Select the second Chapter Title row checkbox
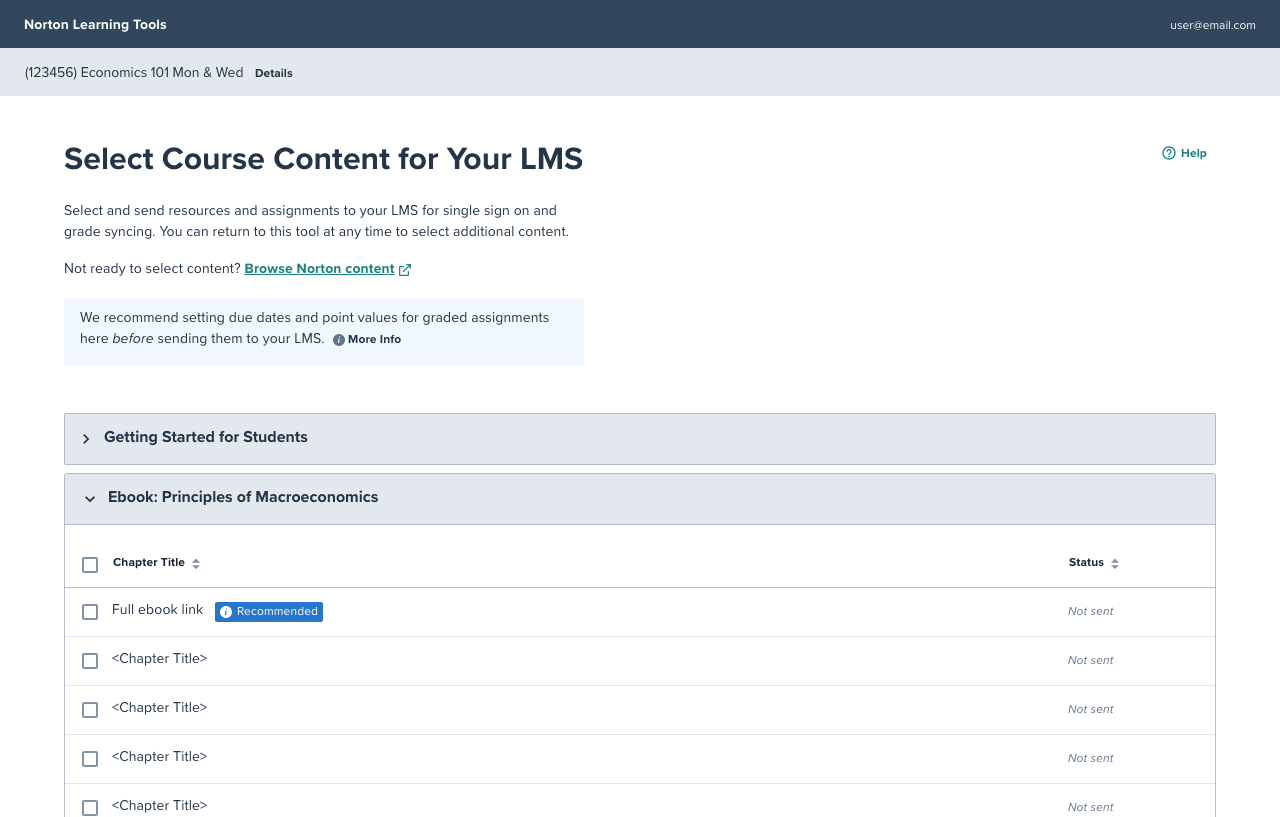Viewport: 1280px width, 817px height. (90, 710)
